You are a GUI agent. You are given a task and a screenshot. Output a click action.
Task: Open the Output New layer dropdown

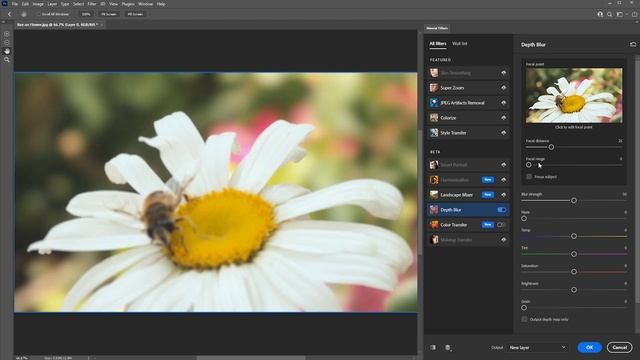[x=538, y=348]
